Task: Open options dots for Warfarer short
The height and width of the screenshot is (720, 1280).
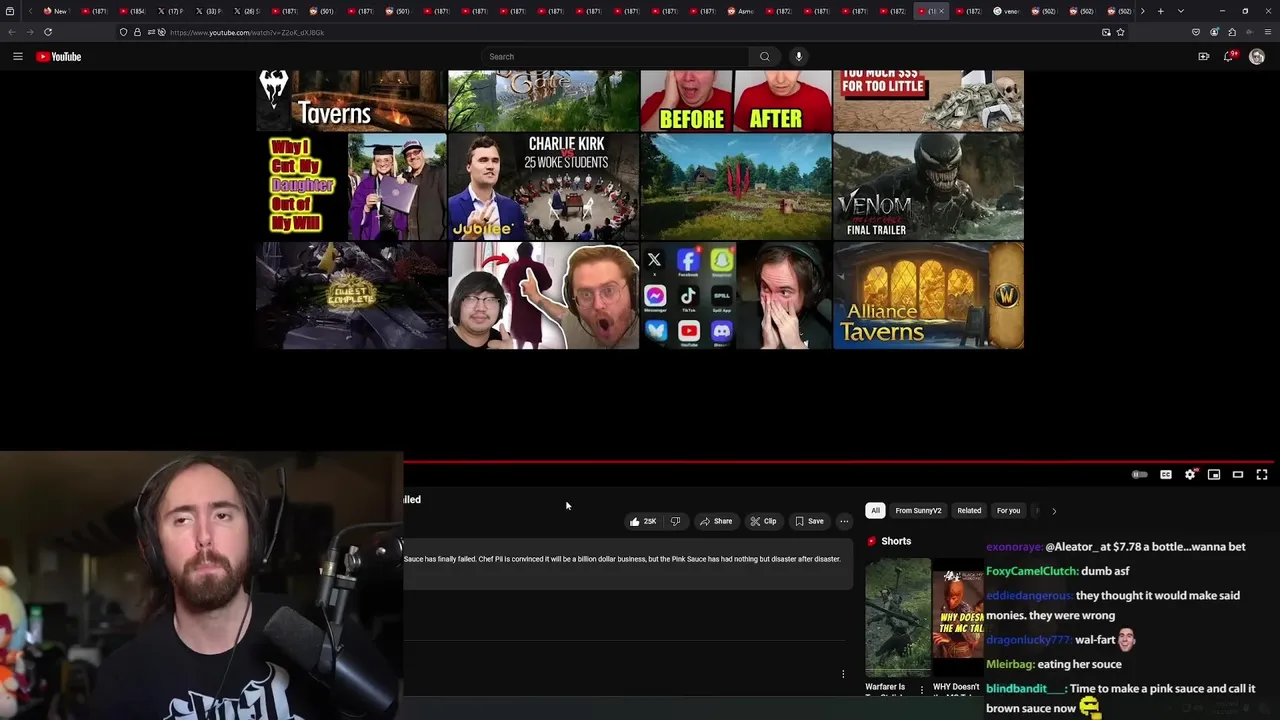Action: (922, 690)
